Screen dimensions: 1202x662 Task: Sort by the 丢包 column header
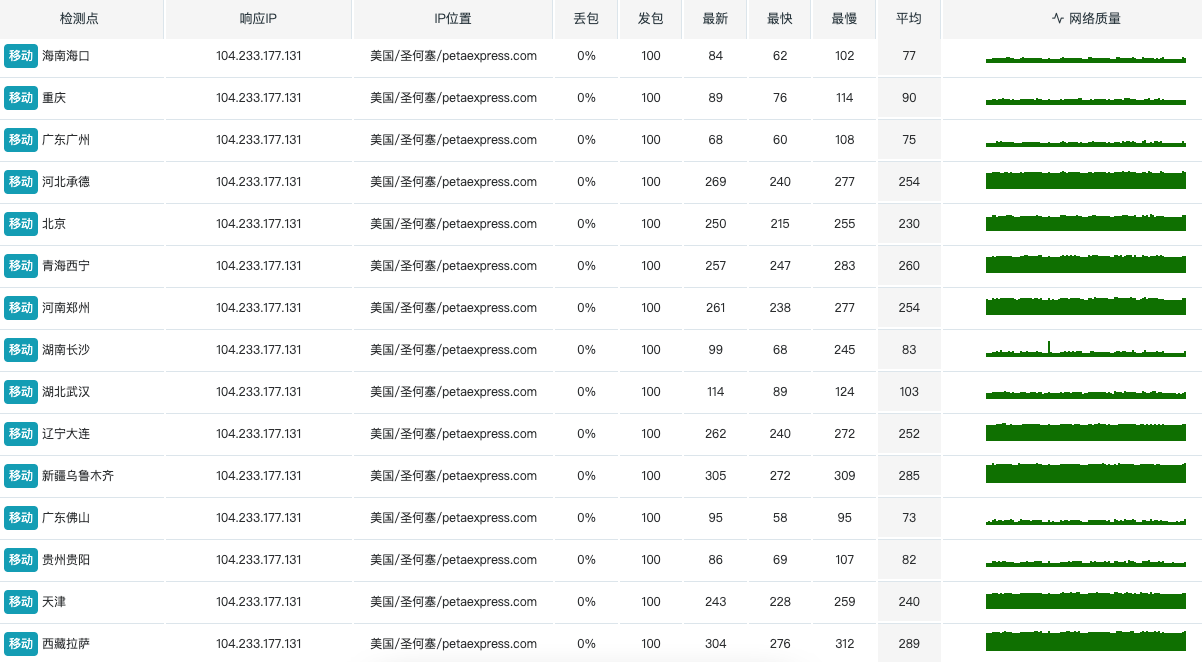pyautogui.click(x=586, y=18)
